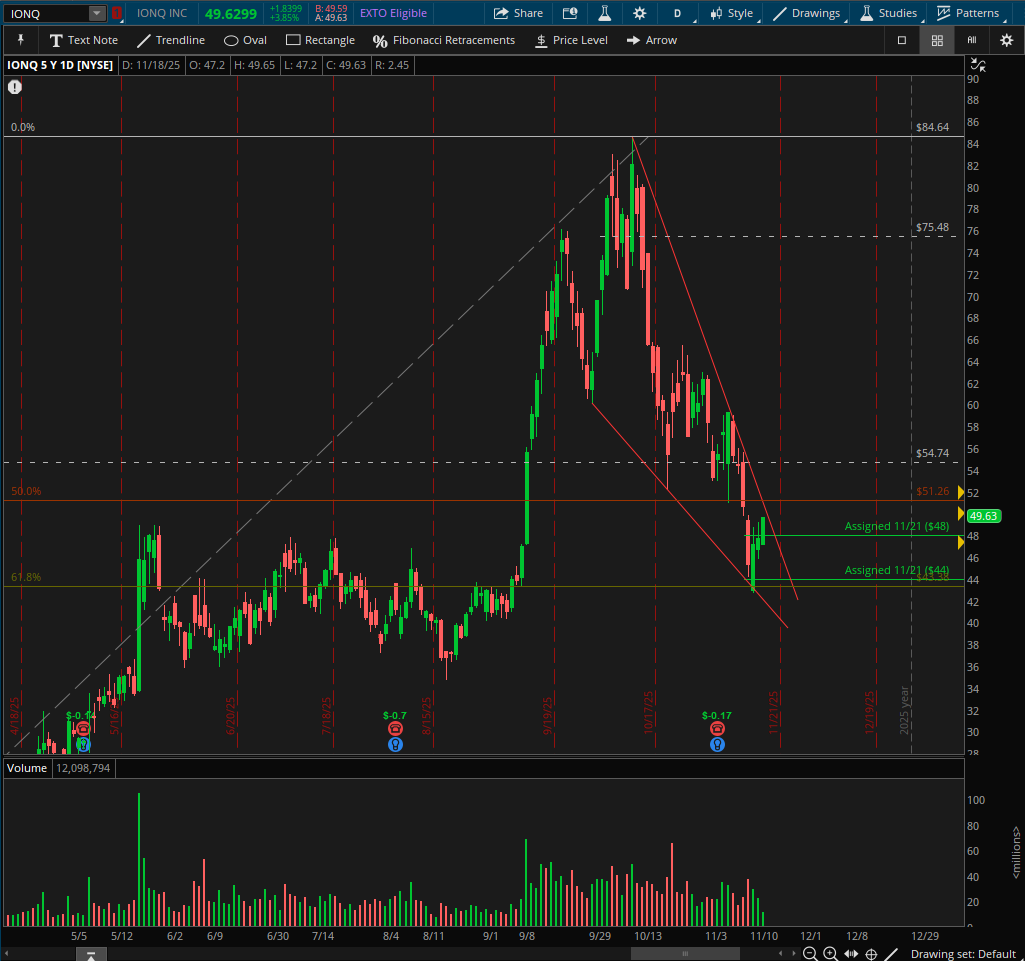This screenshot has height=961, width=1025.
Task: Open the chart settings gear in the top bar
Action: point(638,14)
